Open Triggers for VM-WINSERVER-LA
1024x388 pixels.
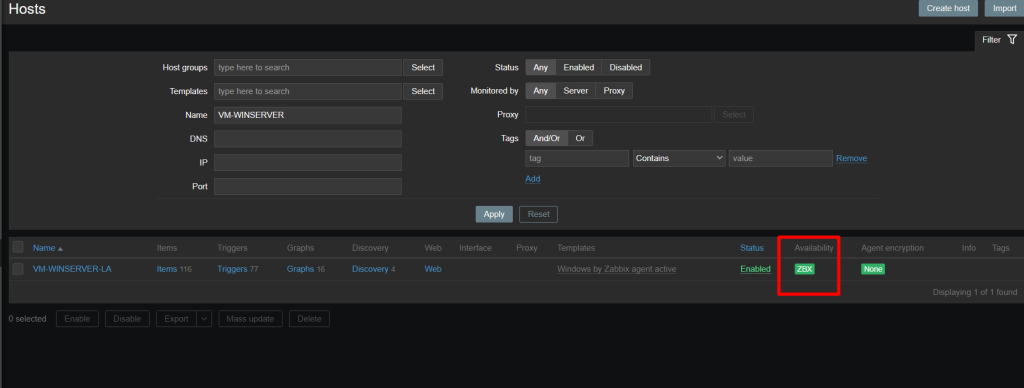coord(232,269)
